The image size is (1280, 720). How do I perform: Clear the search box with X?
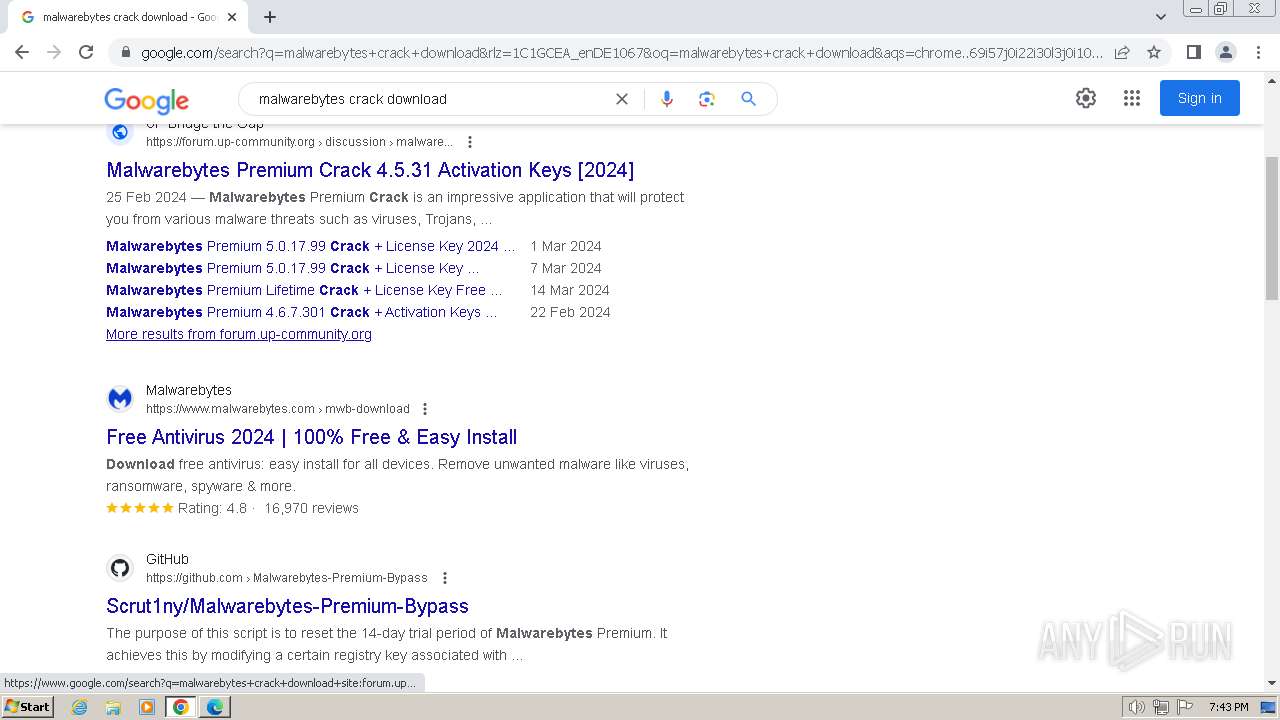[x=622, y=99]
